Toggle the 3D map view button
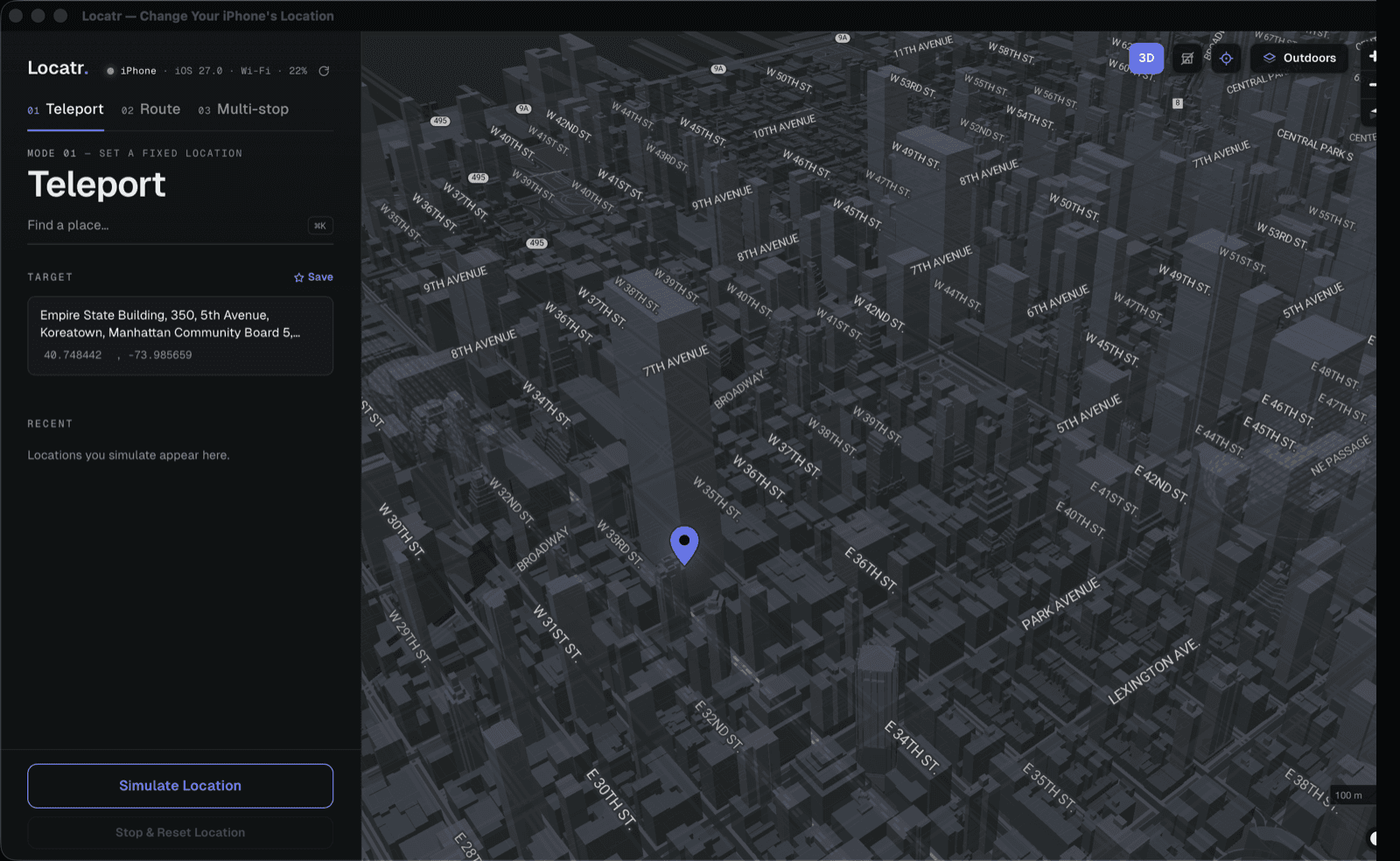 [x=1146, y=58]
